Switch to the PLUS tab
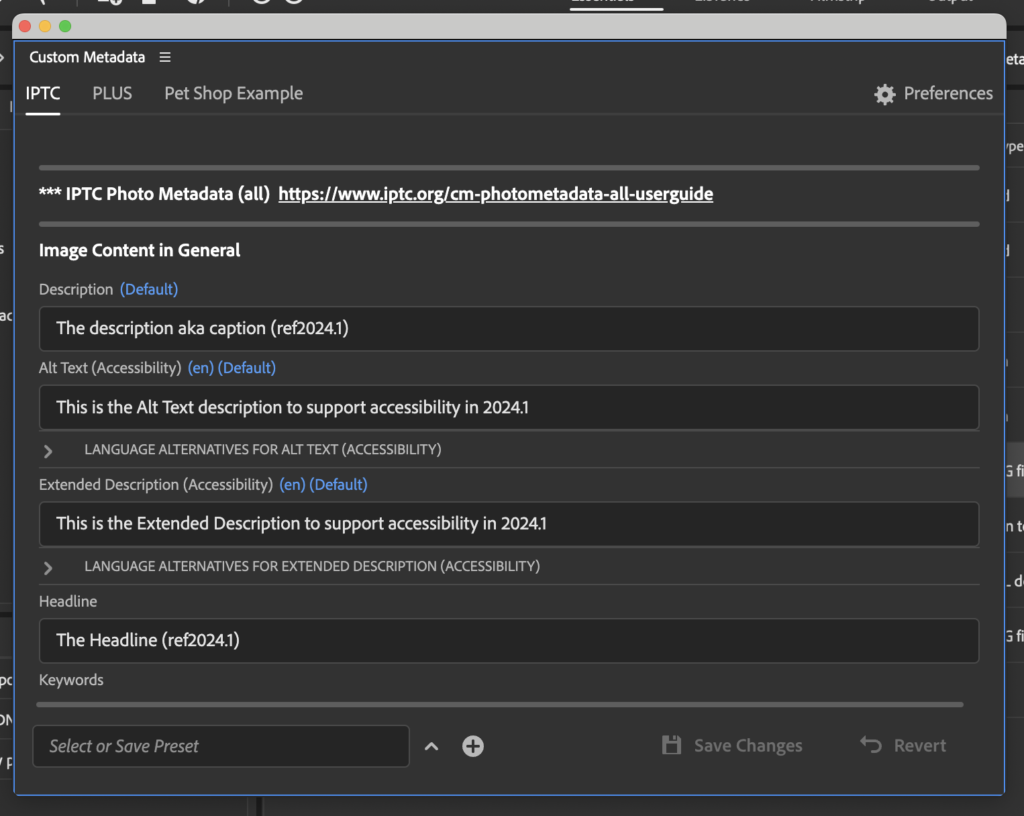This screenshot has width=1024, height=816. (x=111, y=93)
